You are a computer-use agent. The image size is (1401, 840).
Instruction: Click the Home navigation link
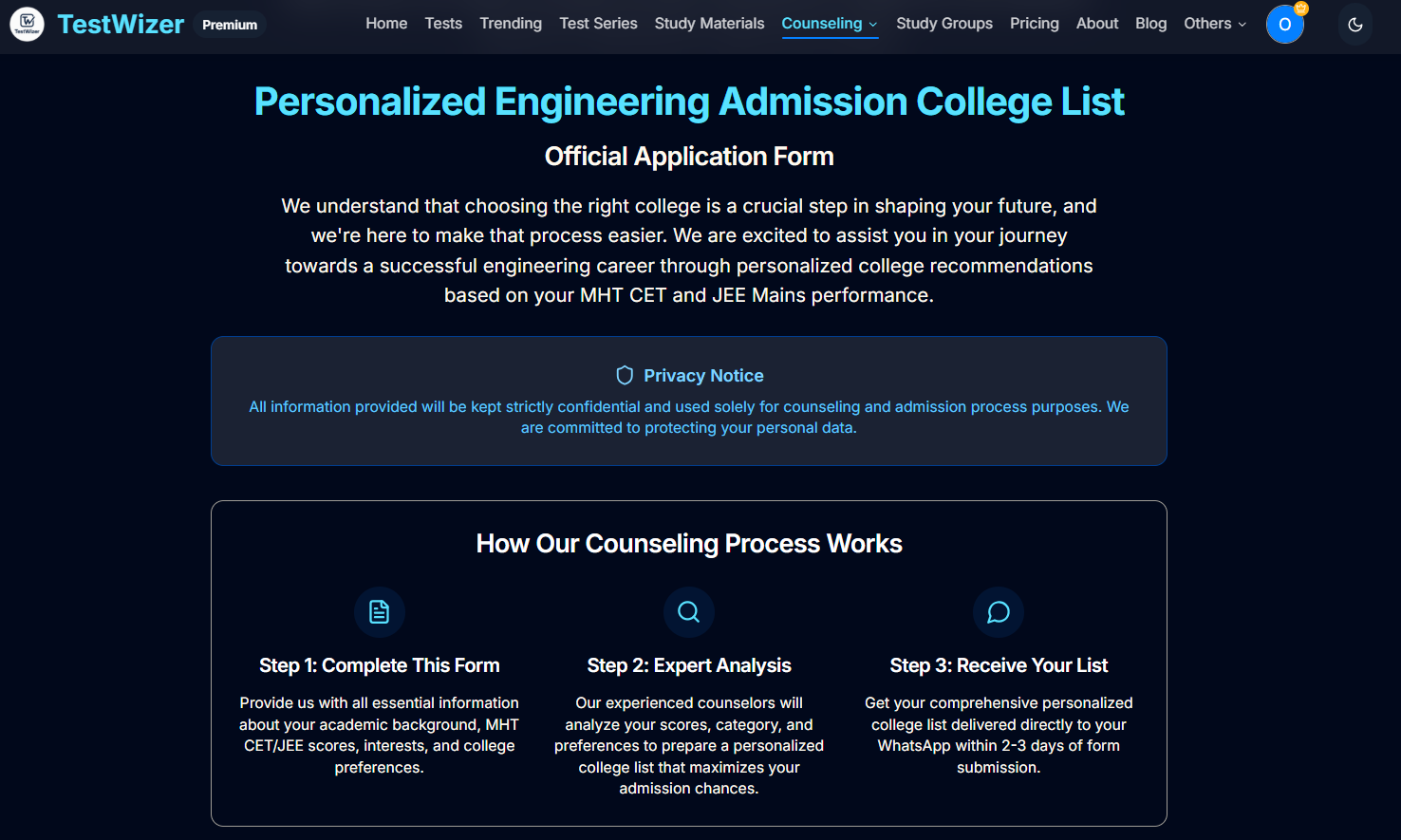[x=386, y=23]
